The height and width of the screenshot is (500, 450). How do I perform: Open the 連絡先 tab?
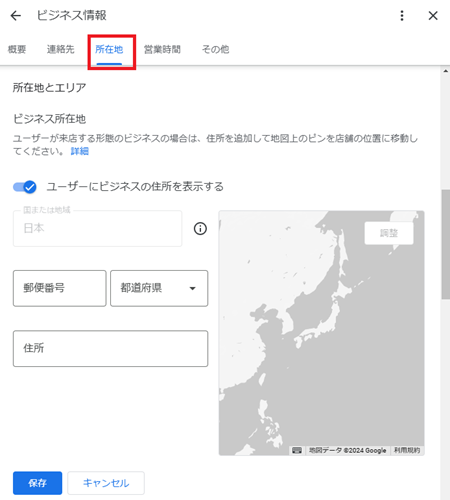pyautogui.click(x=60, y=50)
